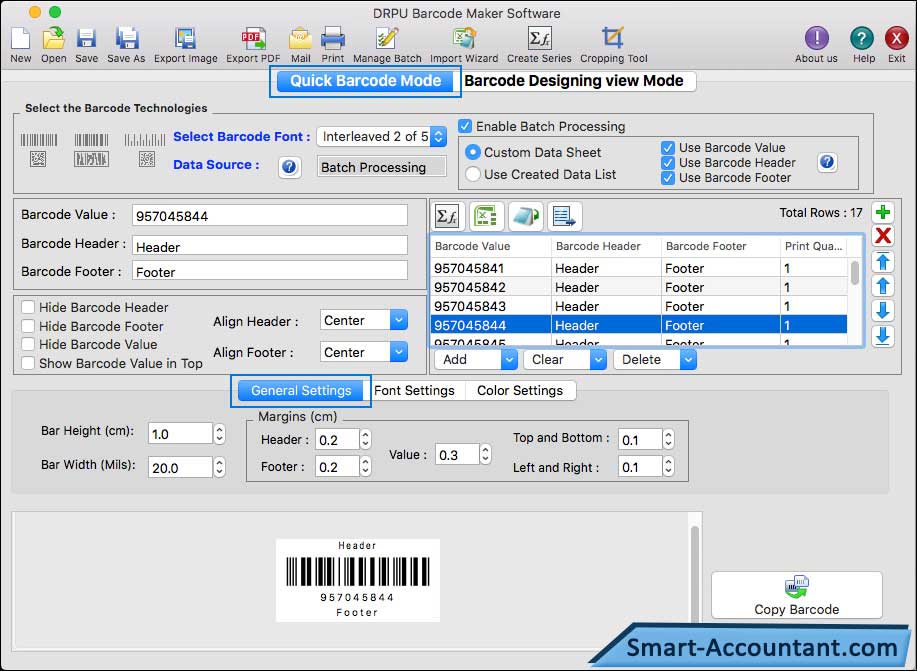Click in the Barcode Value input field
Image resolution: width=917 pixels, height=671 pixels.
[x=270, y=216]
